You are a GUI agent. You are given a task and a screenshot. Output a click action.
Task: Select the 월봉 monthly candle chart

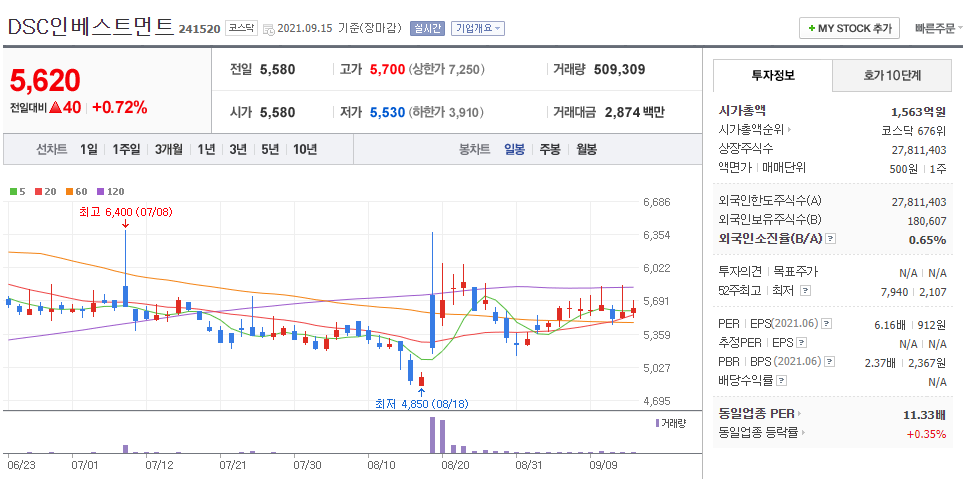click(586, 149)
